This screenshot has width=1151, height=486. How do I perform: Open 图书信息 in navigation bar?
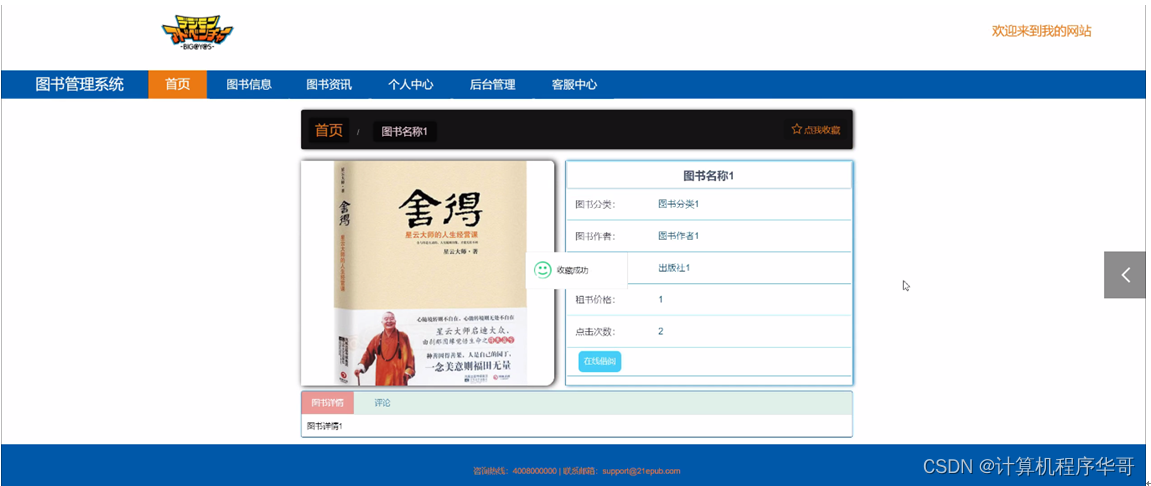[x=250, y=84]
